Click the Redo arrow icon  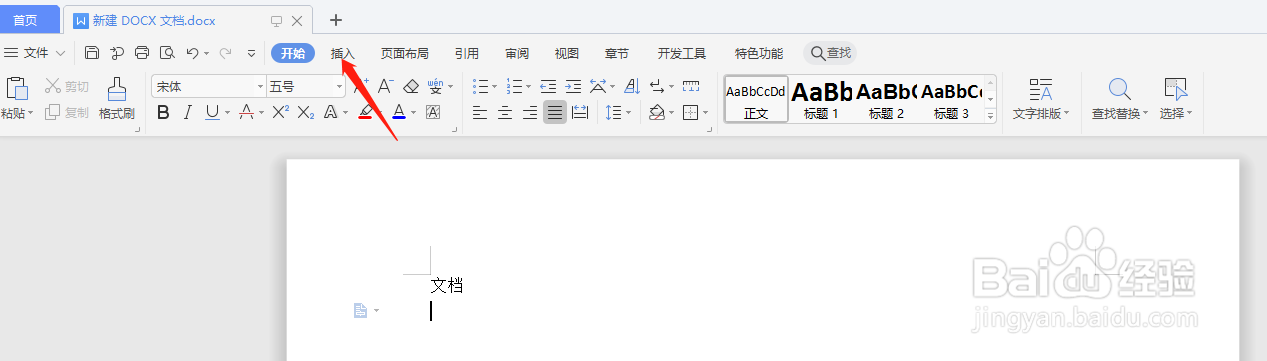point(225,53)
